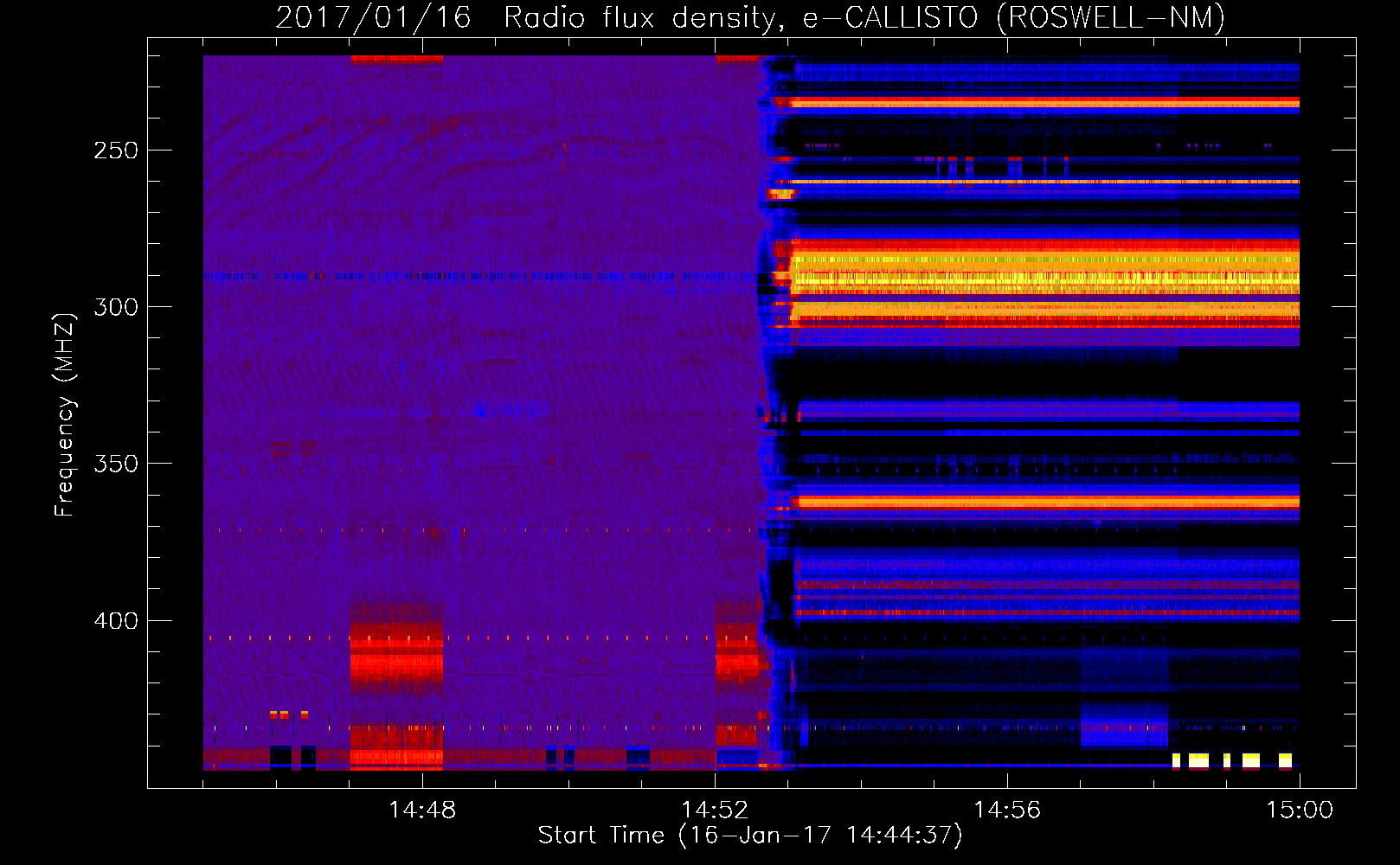Click the Start Time axis label
This screenshot has width=1400, height=865.
point(749,836)
